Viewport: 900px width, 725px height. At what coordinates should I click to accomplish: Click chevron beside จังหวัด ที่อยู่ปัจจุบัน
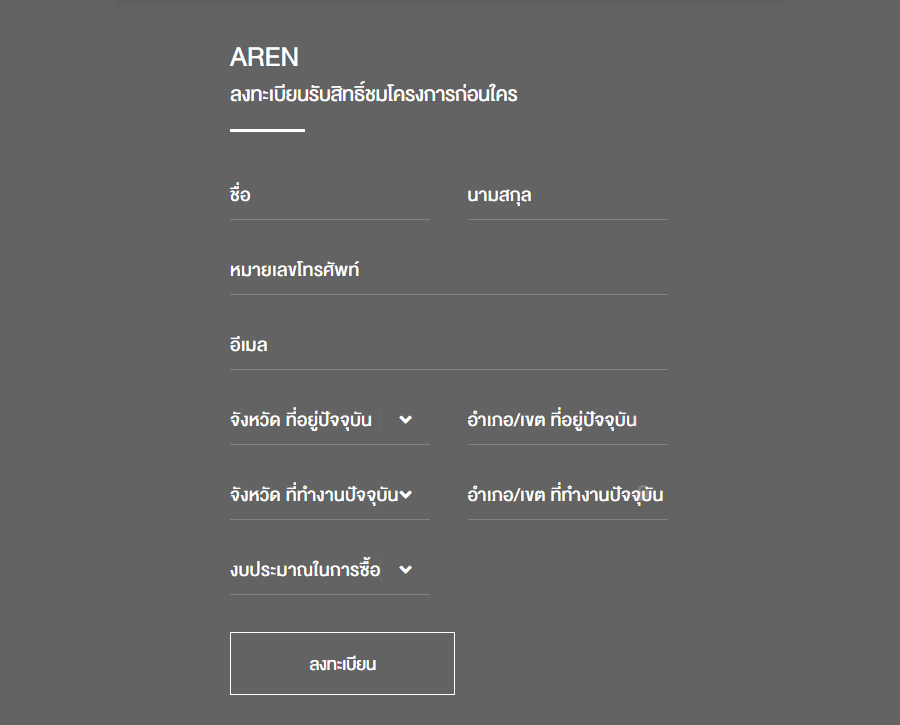(405, 420)
